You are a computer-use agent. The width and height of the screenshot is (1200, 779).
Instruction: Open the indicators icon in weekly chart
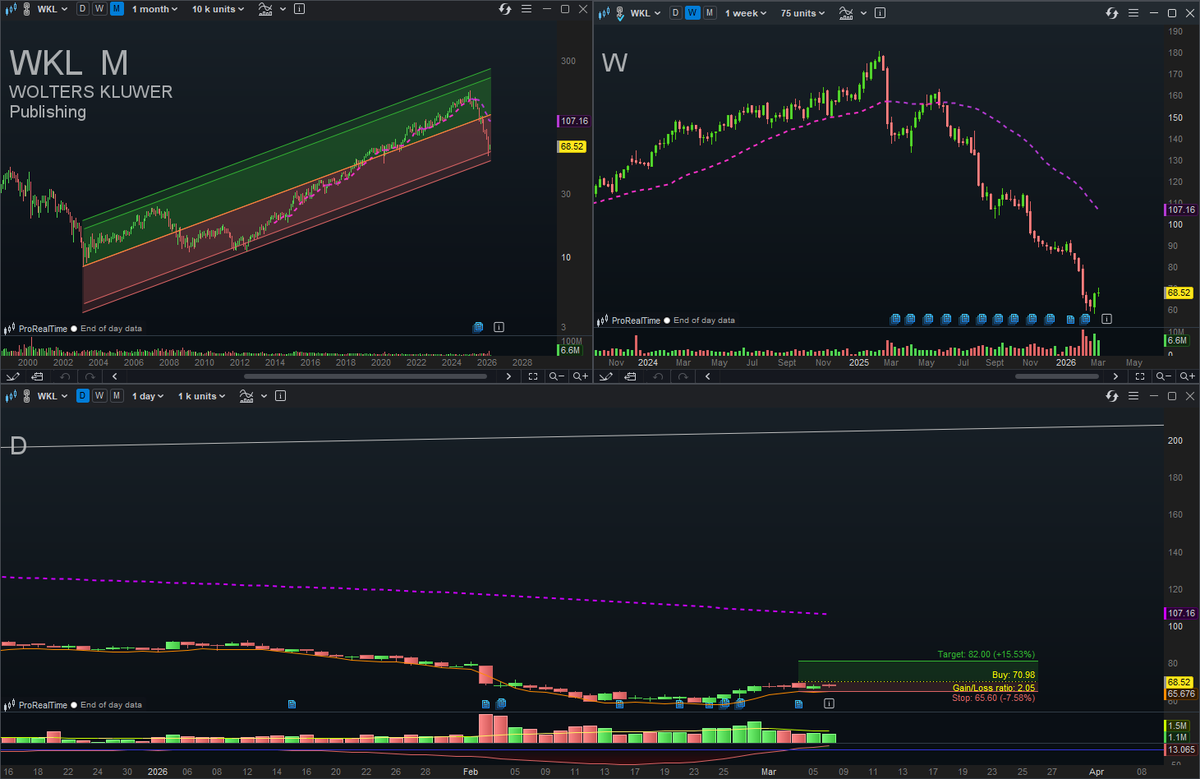[846, 13]
